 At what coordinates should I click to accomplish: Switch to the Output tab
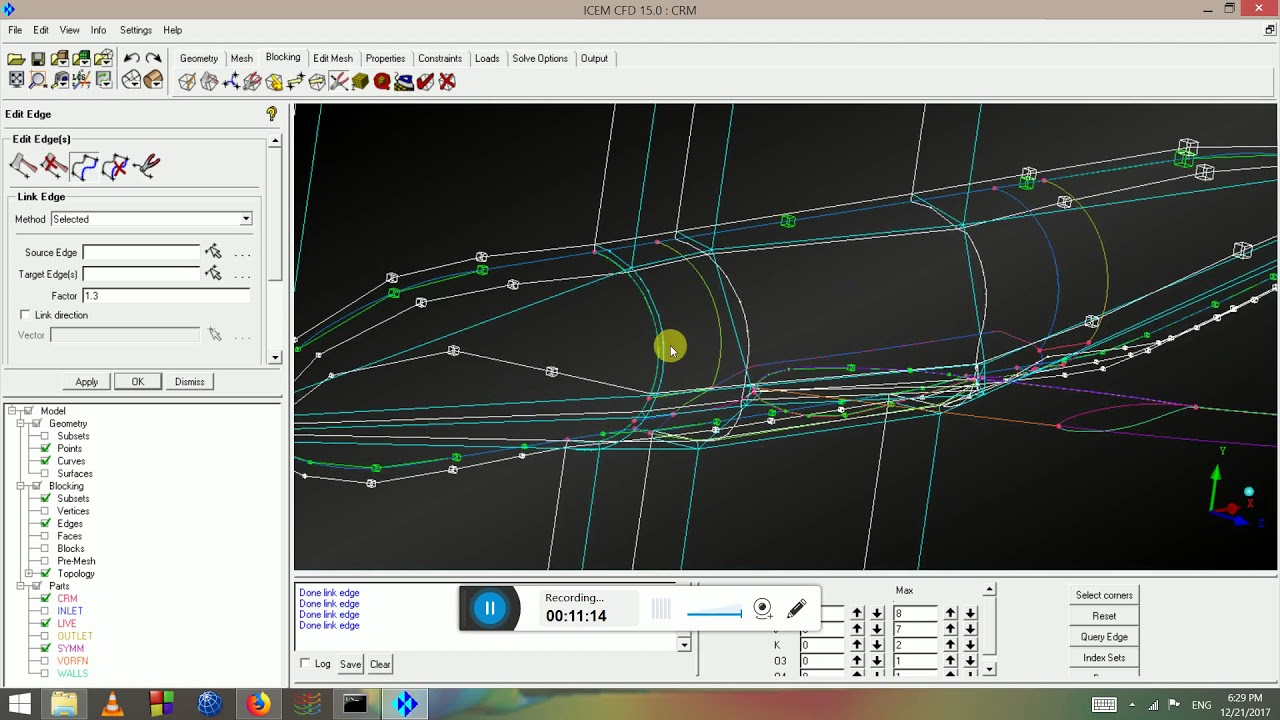click(594, 58)
